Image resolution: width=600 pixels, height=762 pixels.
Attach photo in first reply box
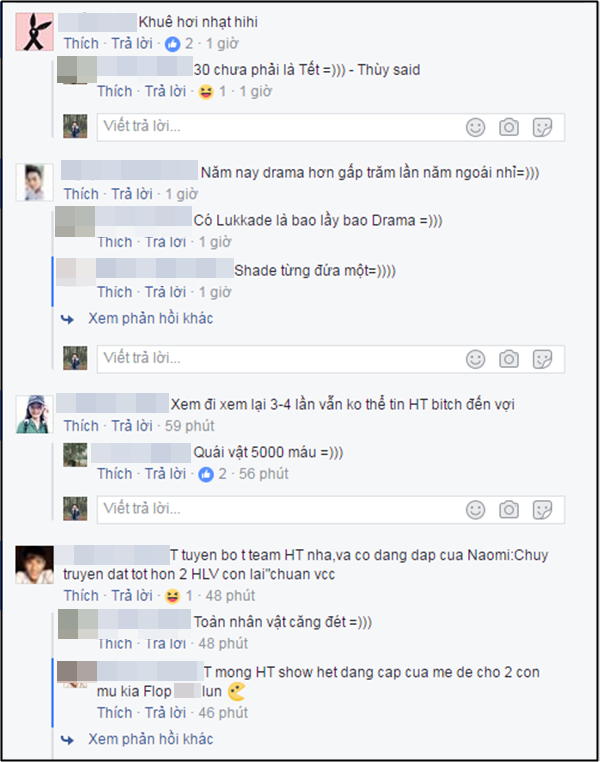pyautogui.click(x=509, y=128)
